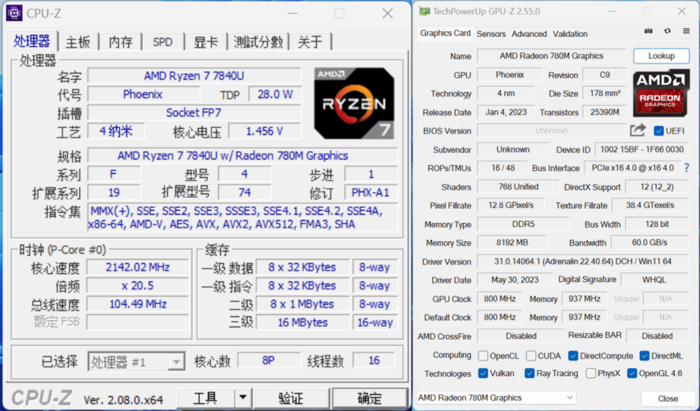The width and height of the screenshot is (700, 411).
Task: Click the Digital Signature value WHQL
Action: (x=654, y=280)
